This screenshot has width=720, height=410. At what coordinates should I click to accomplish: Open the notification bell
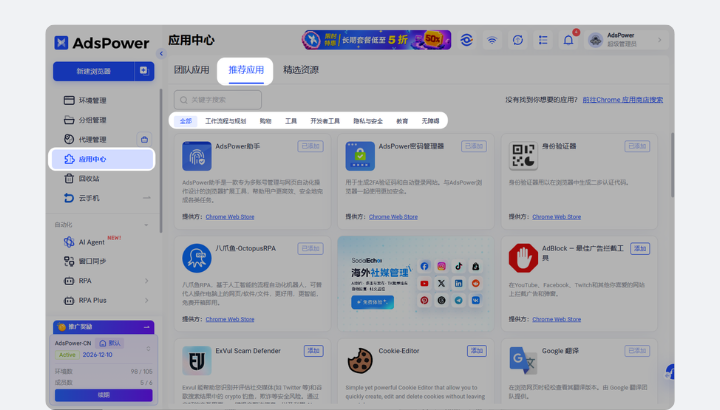568,40
